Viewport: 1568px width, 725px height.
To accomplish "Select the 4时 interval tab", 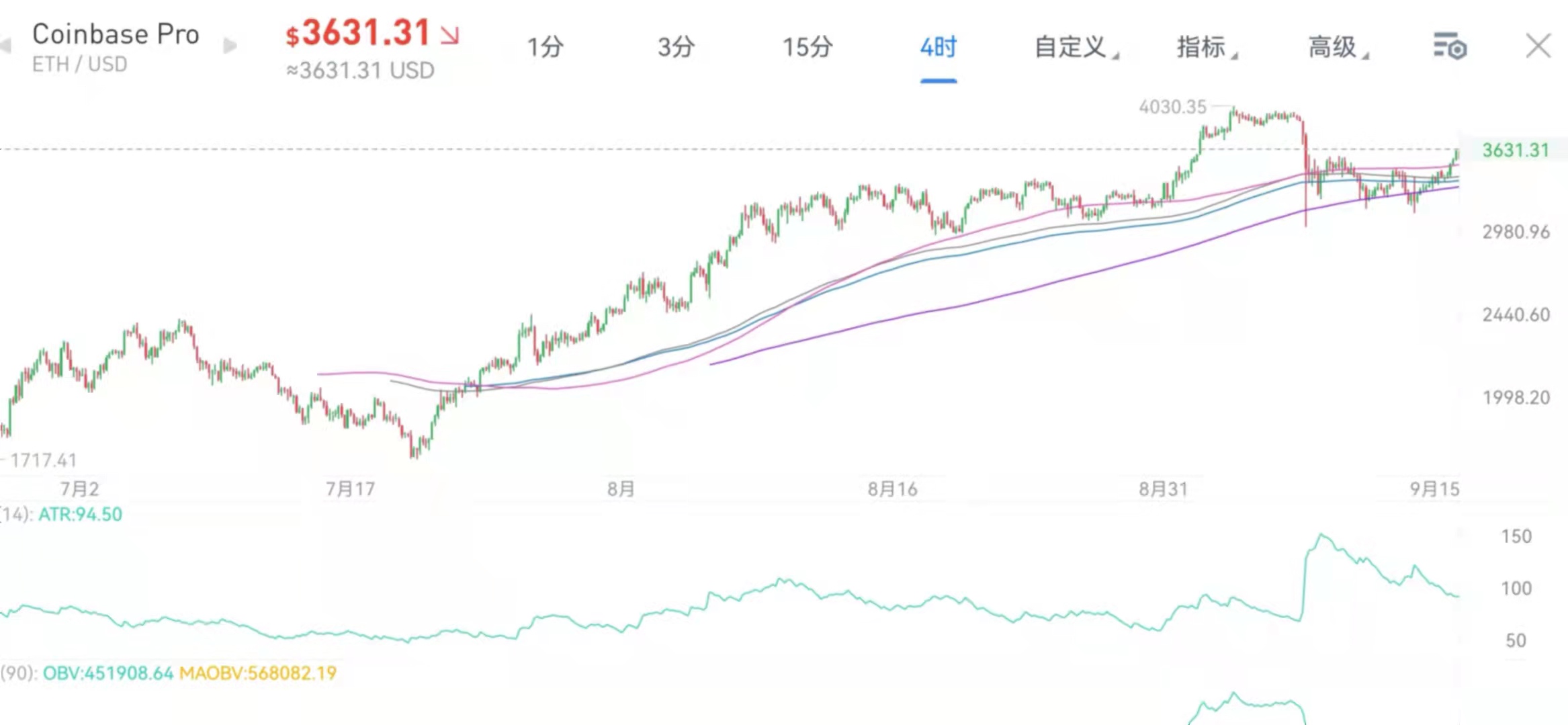I will point(938,47).
